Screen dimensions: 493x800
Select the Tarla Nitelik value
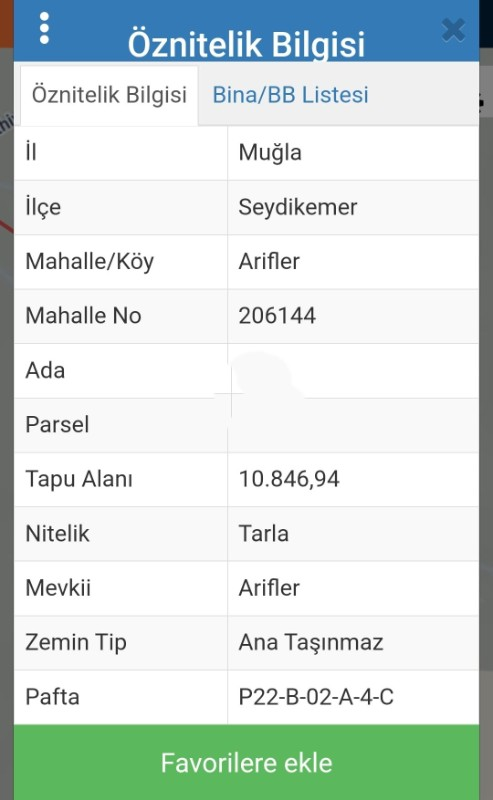pyautogui.click(x=263, y=534)
